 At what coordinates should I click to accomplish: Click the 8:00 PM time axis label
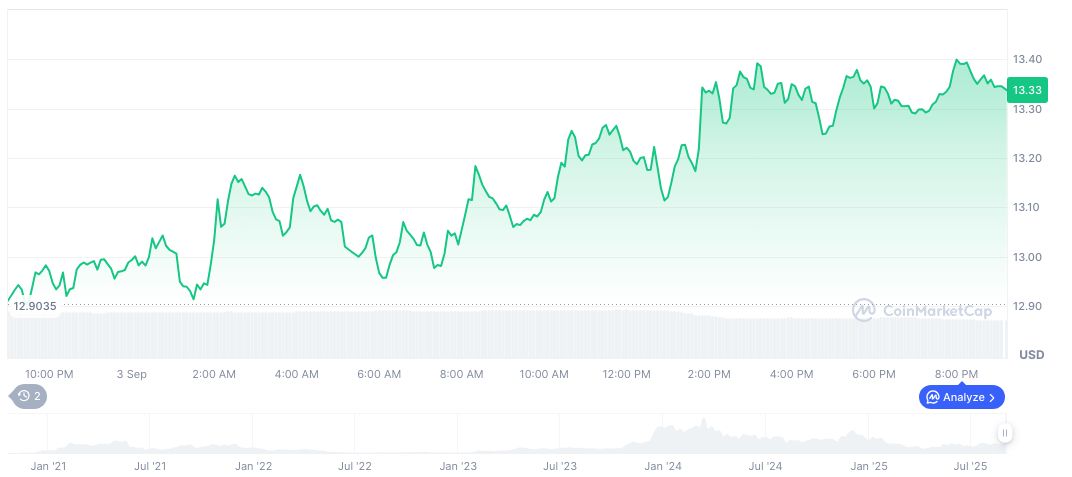956,374
